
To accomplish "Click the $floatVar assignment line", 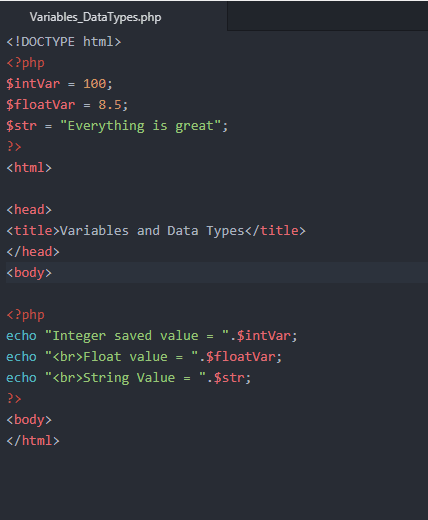I will [x=67, y=105].
